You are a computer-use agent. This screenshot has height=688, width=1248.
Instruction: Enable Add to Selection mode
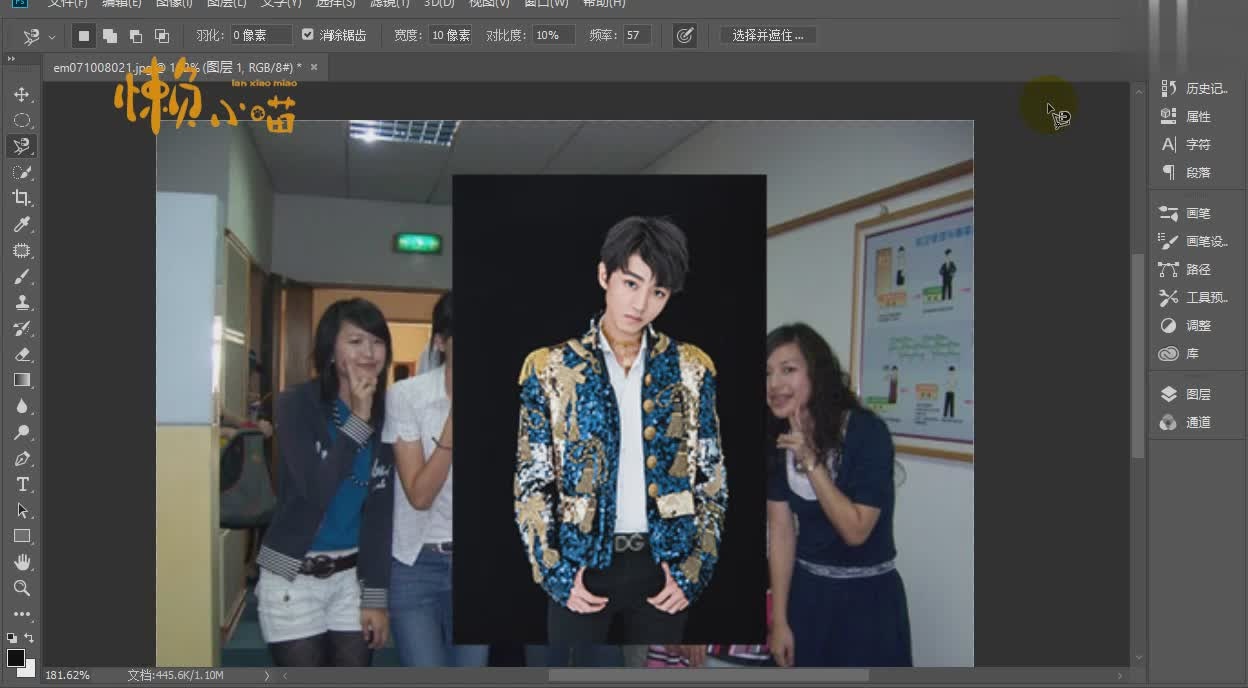coord(110,36)
